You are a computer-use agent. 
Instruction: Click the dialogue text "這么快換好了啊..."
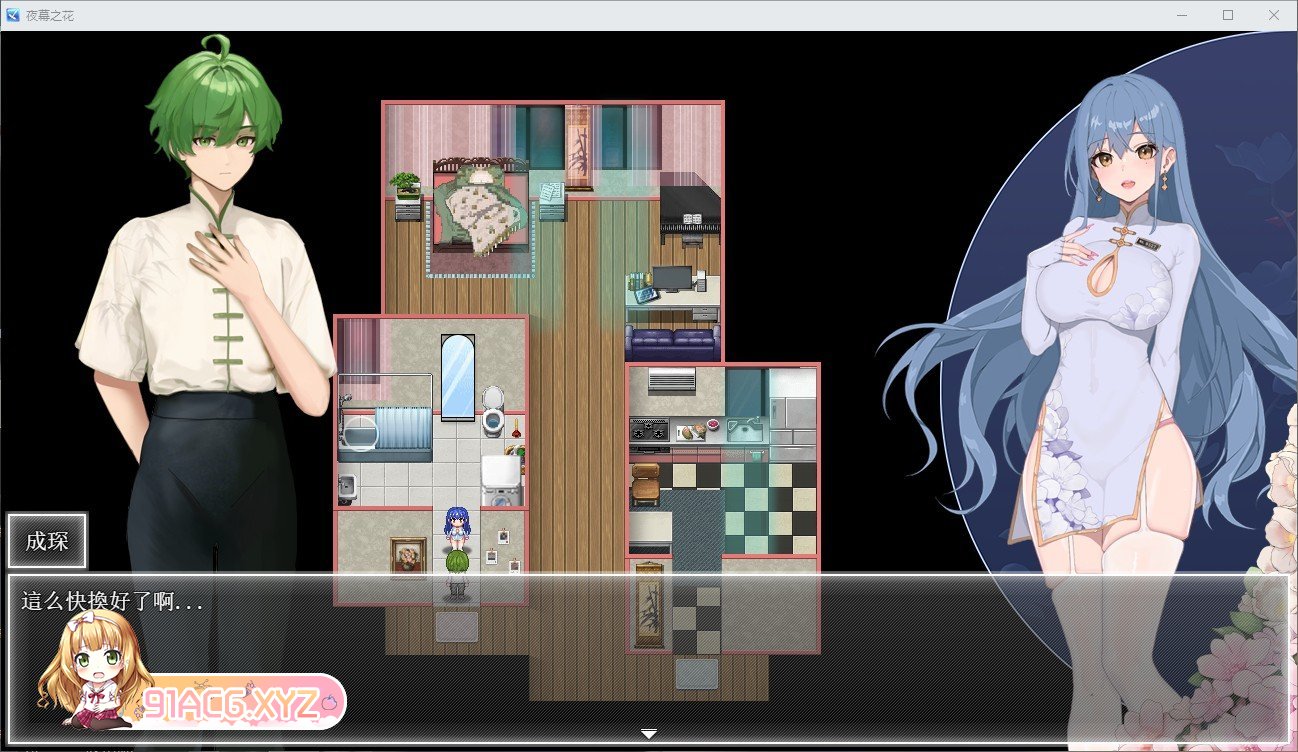click(112, 602)
